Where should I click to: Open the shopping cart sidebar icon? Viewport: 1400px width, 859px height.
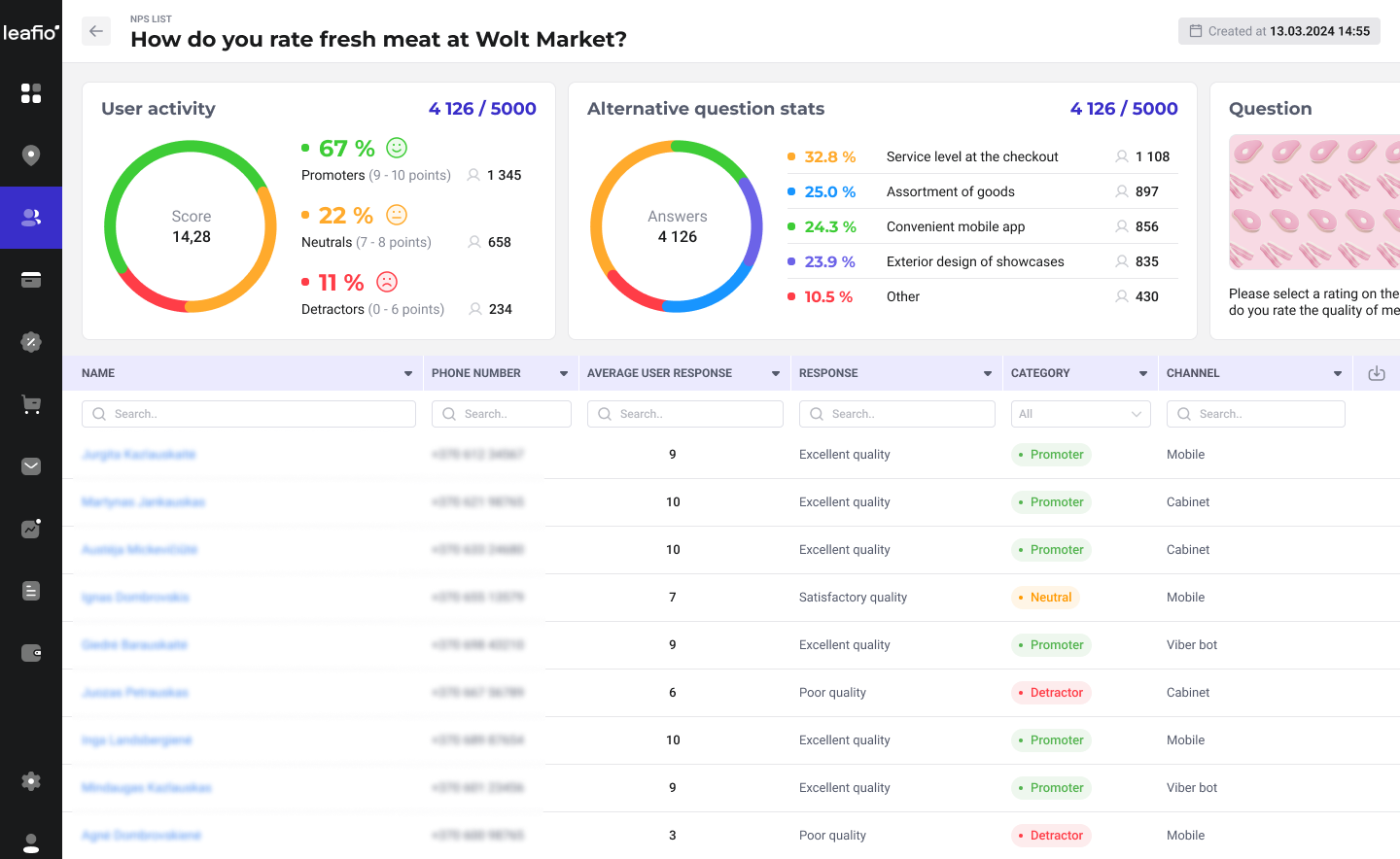[x=31, y=404]
